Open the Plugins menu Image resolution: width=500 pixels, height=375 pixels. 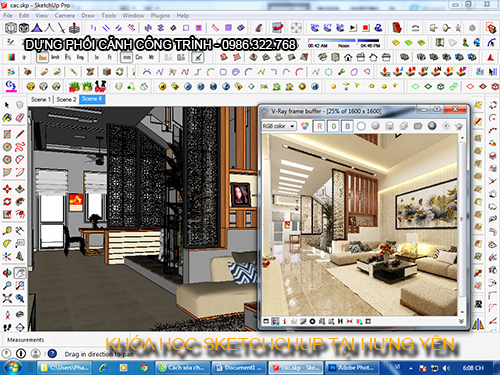pos(160,15)
